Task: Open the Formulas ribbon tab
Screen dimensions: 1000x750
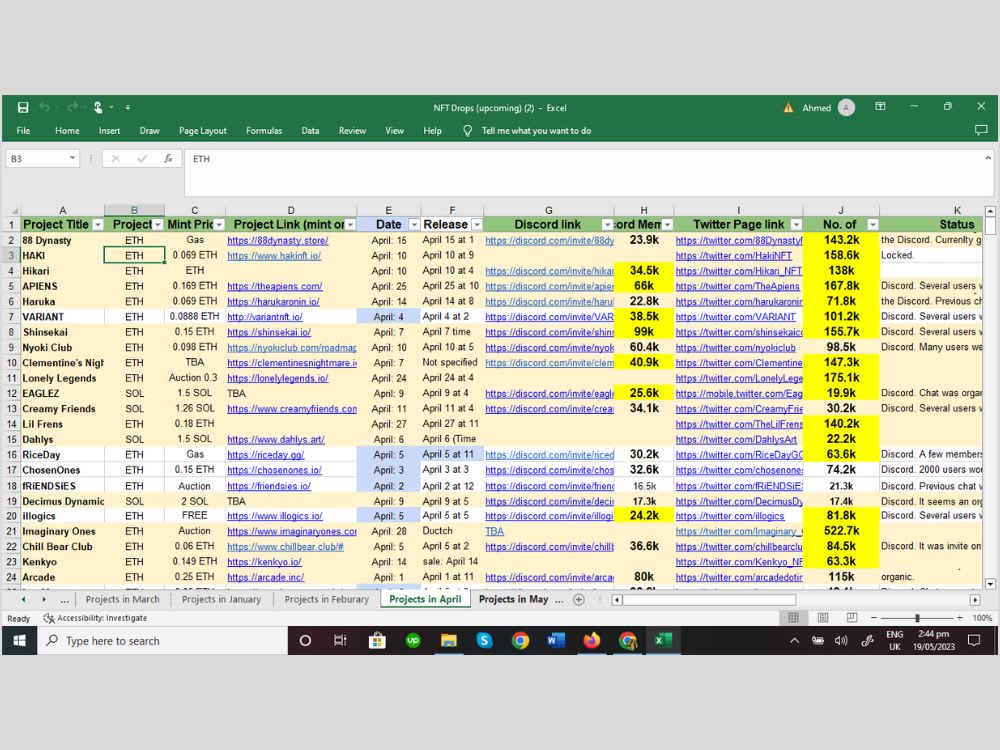Action: [x=264, y=131]
